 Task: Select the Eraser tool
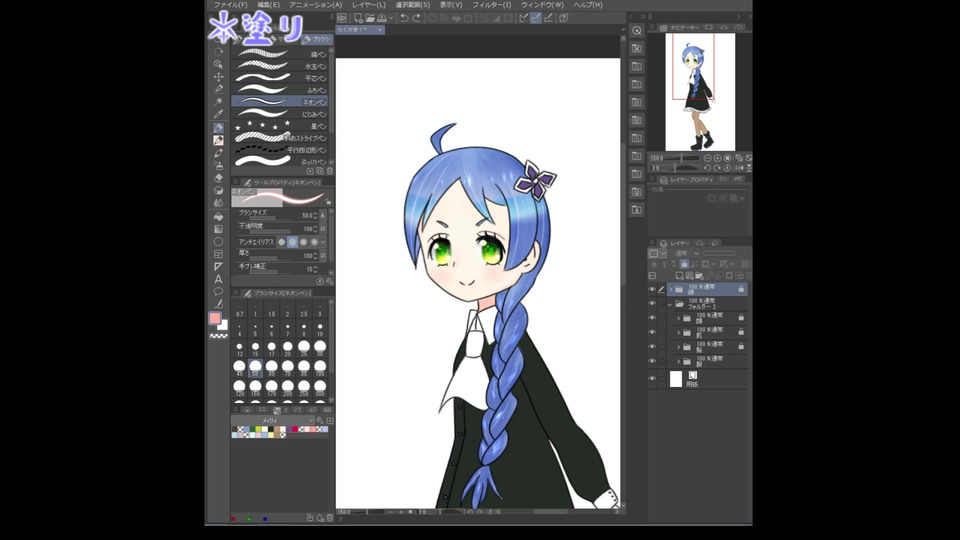(218, 178)
